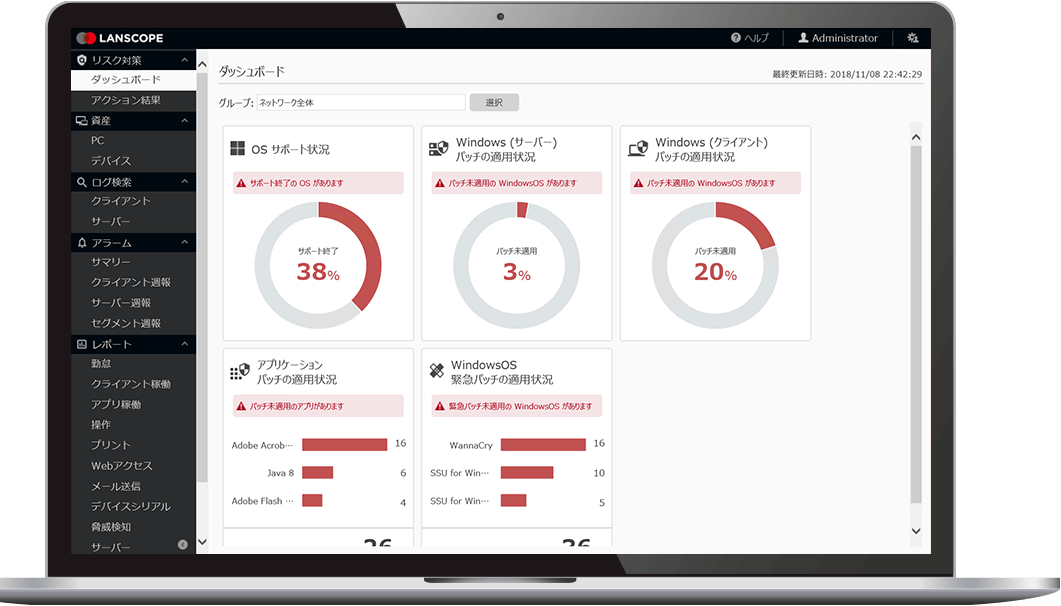Viewport: 1061px width, 606px height.
Task: Click the Adobe Acrob… row label
Action: pos(263,445)
